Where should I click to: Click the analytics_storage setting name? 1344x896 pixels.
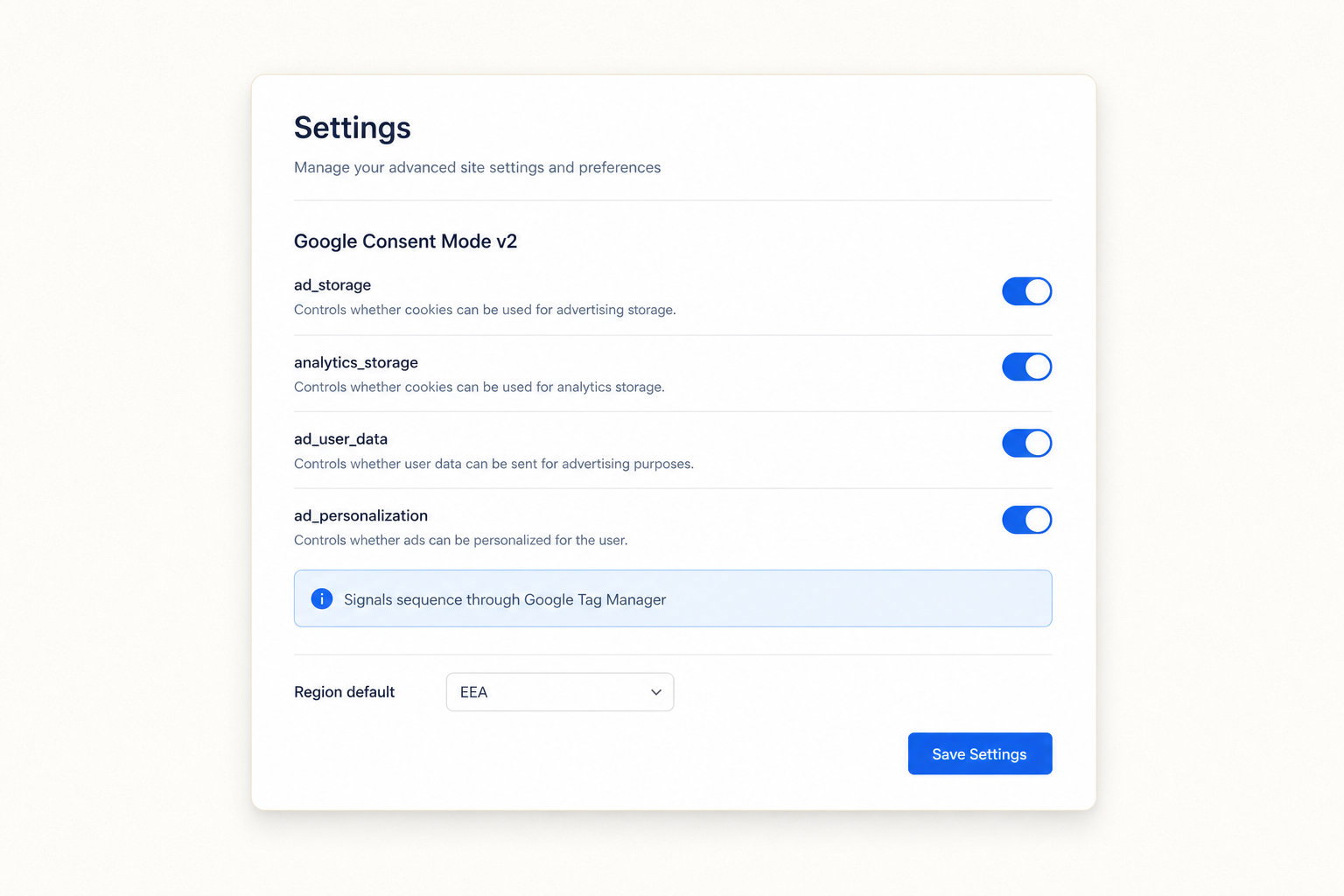tap(356, 362)
